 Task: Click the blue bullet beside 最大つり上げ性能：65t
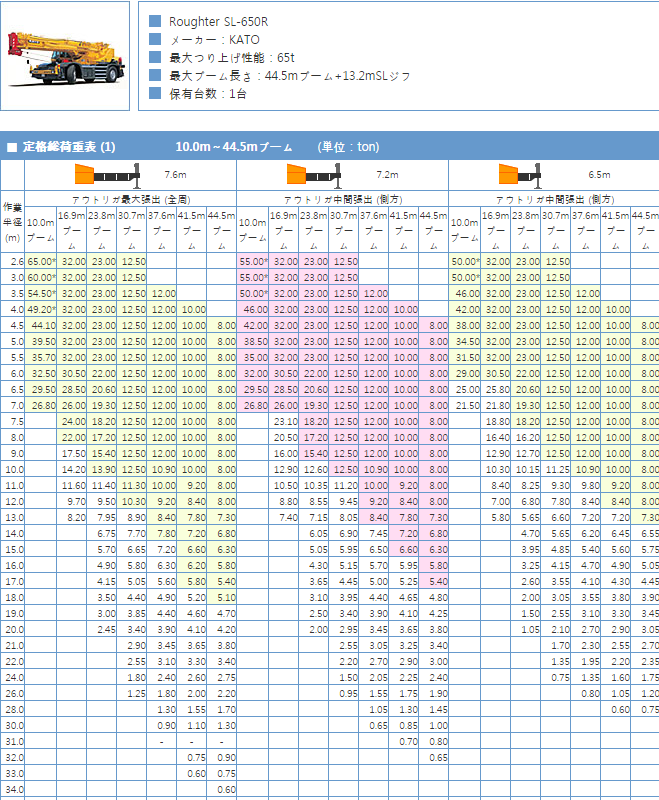click(155, 58)
